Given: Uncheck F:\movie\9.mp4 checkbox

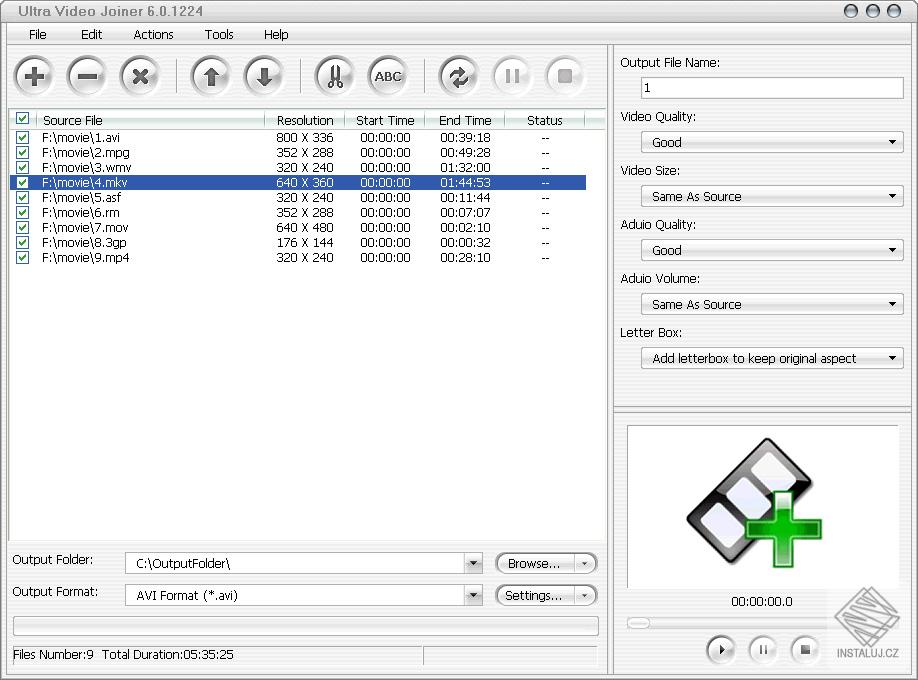Looking at the screenshot, I should (x=22, y=257).
